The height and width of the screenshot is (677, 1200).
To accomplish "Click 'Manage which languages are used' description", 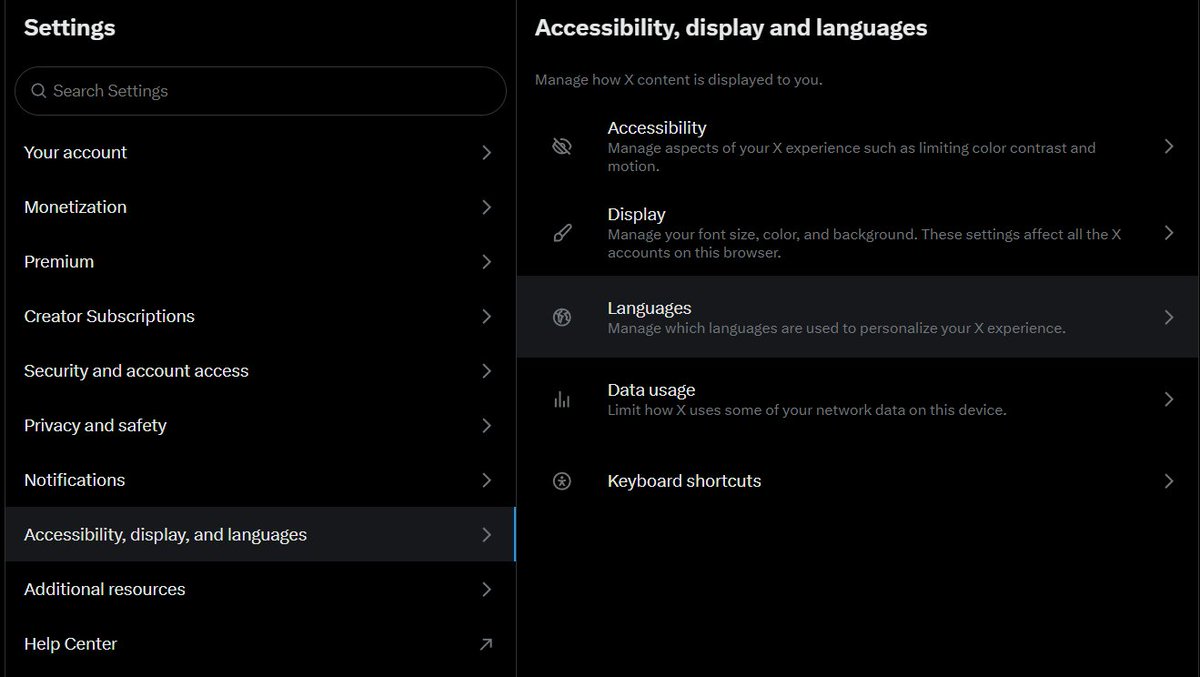I will tap(837, 328).
